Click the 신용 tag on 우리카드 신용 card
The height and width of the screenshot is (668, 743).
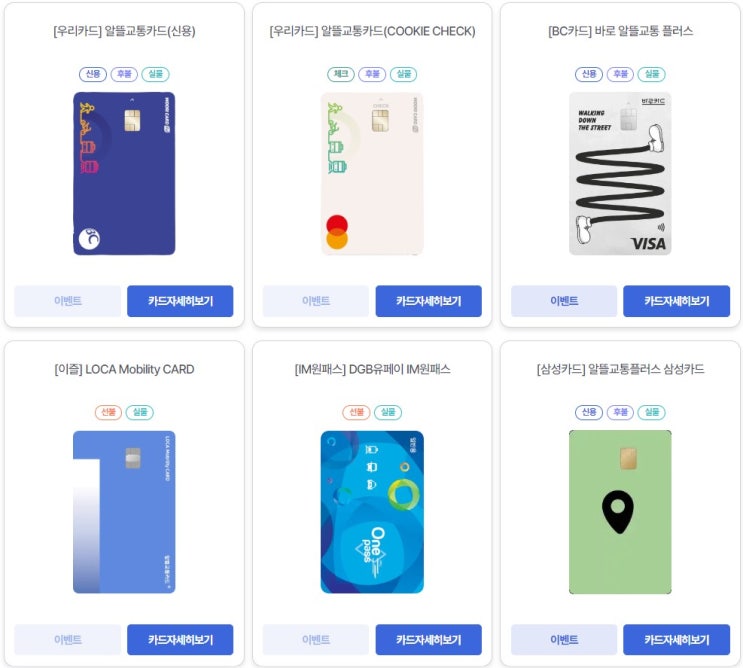[93, 74]
